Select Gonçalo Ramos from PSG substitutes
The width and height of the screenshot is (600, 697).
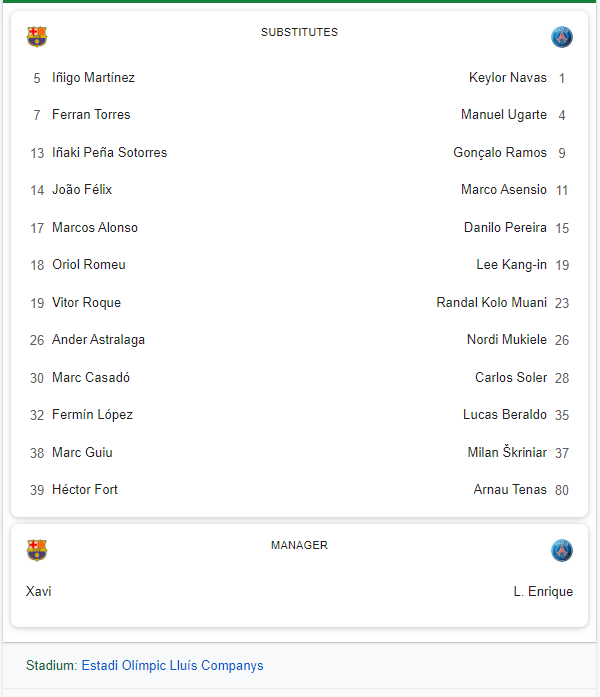pyautogui.click(x=500, y=153)
